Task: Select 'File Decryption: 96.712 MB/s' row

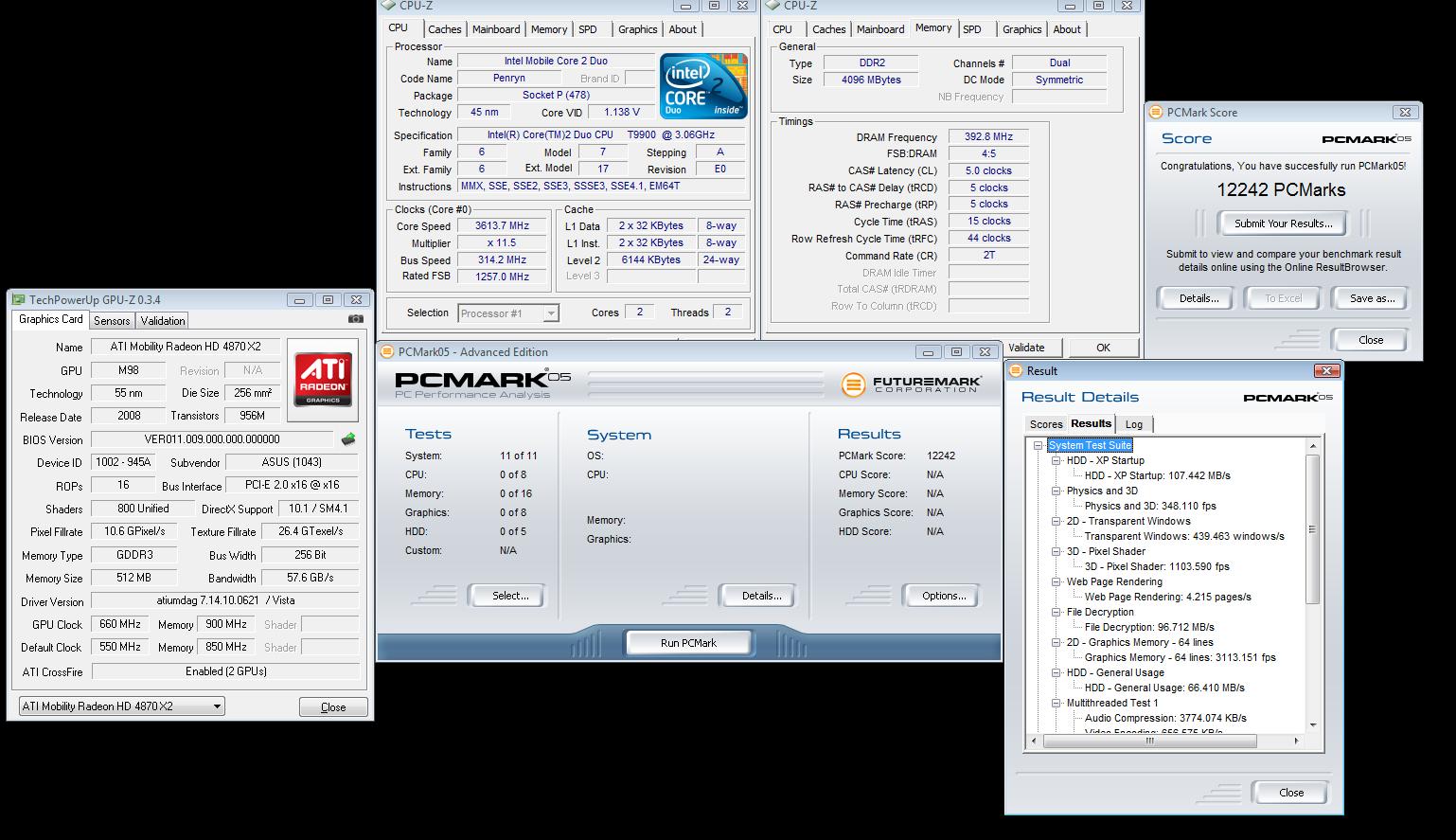Action: click(1149, 627)
